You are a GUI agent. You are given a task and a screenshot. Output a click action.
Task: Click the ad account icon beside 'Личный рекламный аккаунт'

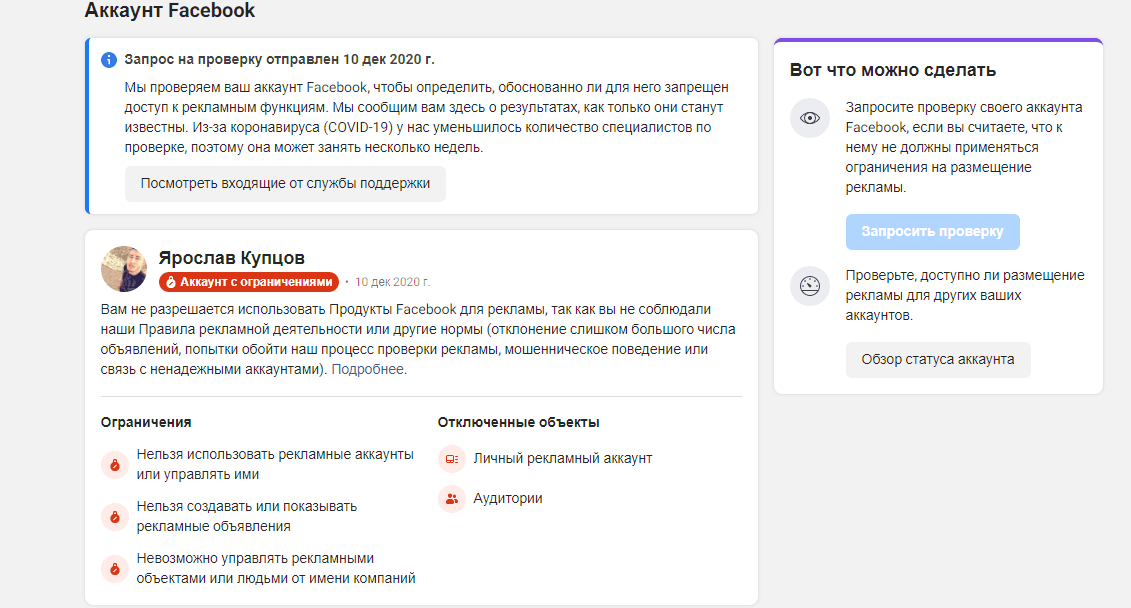pyautogui.click(x=452, y=459)
